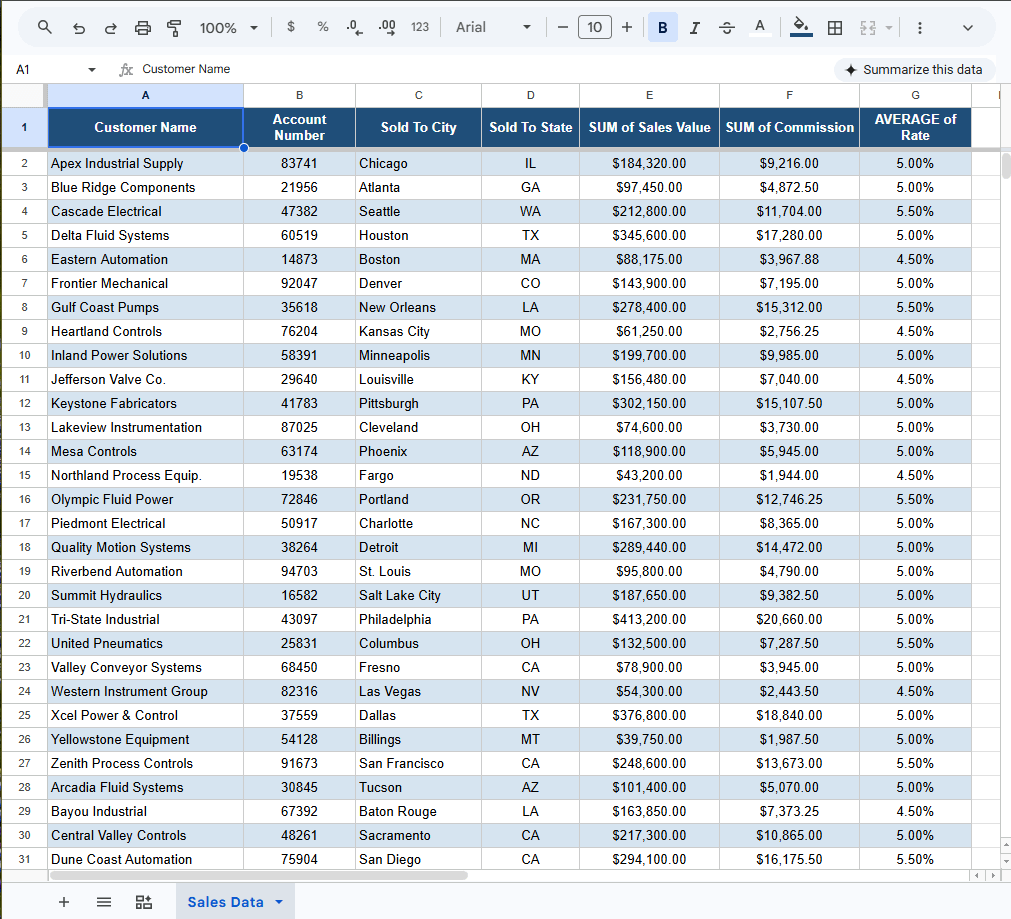The height and width of the screenshot is (919, 1011).
Task: Open the all sheets list menu
Action: 104,902
